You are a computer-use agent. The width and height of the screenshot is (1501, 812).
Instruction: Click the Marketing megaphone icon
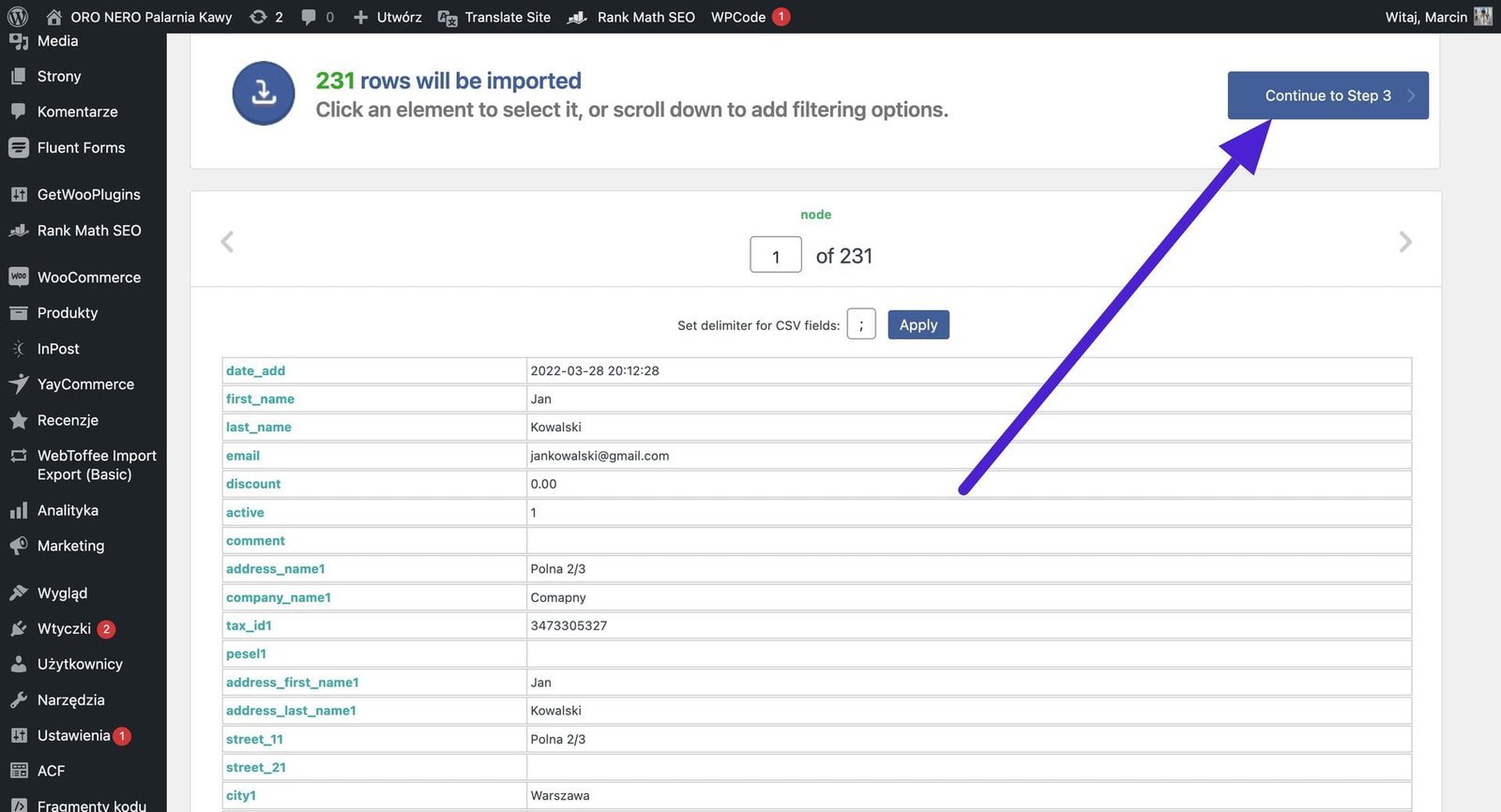pos(18,546)
